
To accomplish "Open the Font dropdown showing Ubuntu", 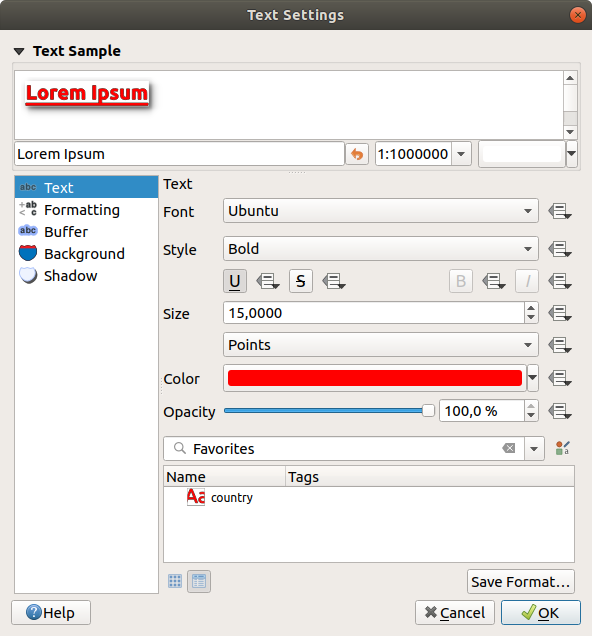I will point(381,211).
